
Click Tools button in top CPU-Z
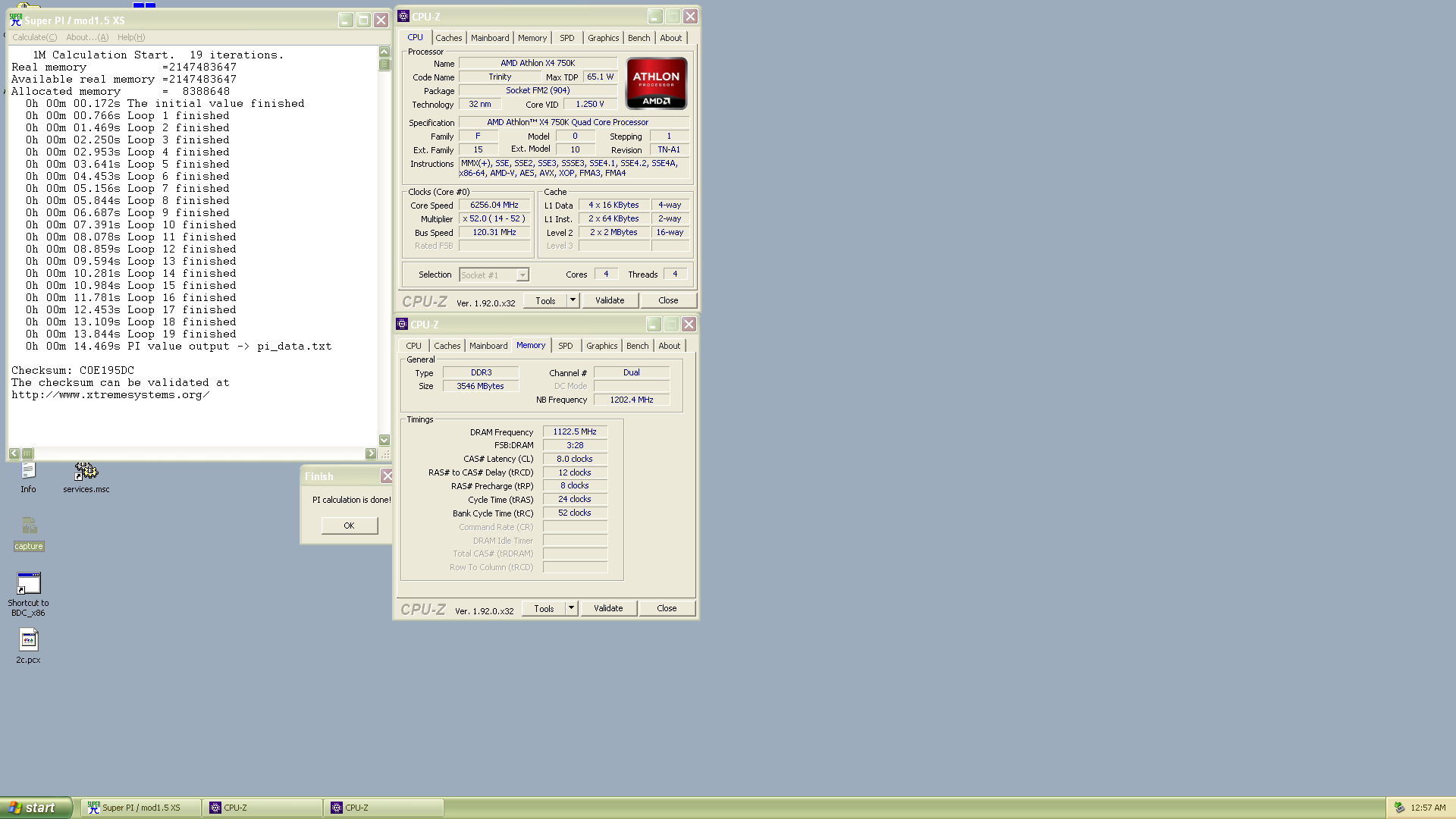click(x=545, y=300)
